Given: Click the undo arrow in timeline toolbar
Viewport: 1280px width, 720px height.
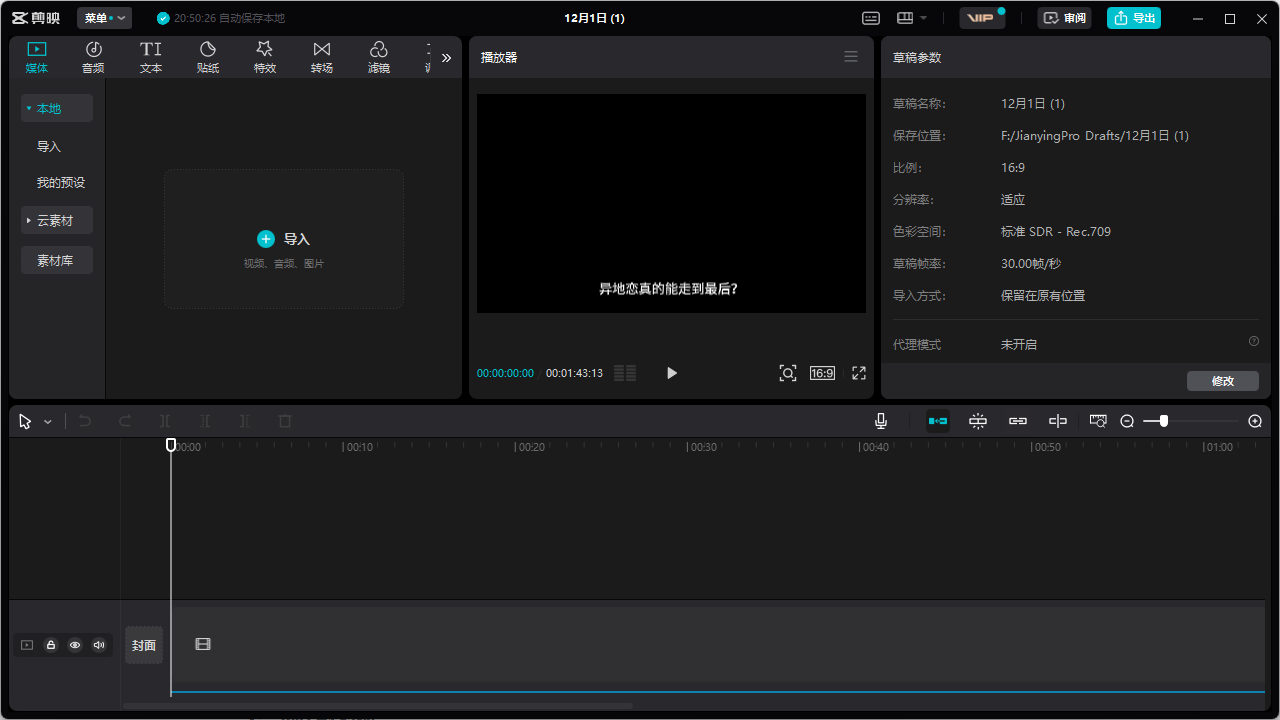Looking at the screenshot, I should coord(85,421).
